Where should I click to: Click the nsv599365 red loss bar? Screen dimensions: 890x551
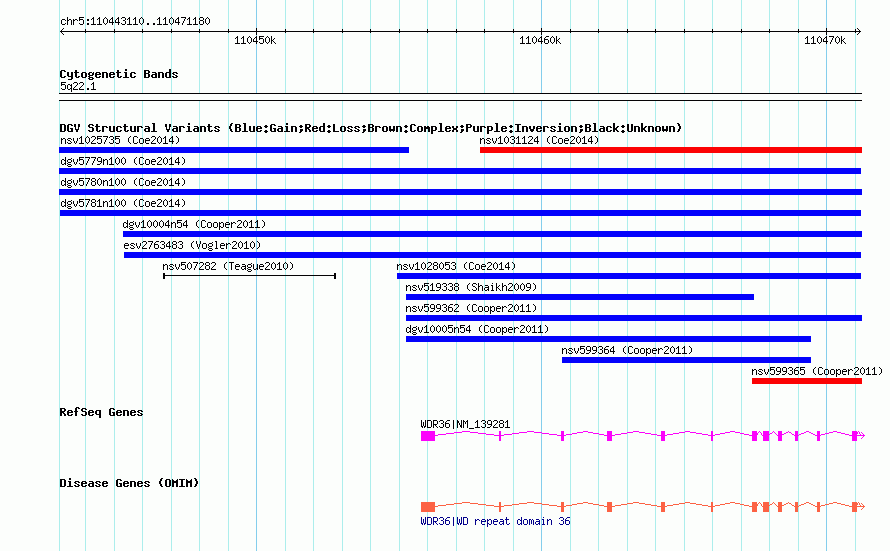[x=807, y=381]
